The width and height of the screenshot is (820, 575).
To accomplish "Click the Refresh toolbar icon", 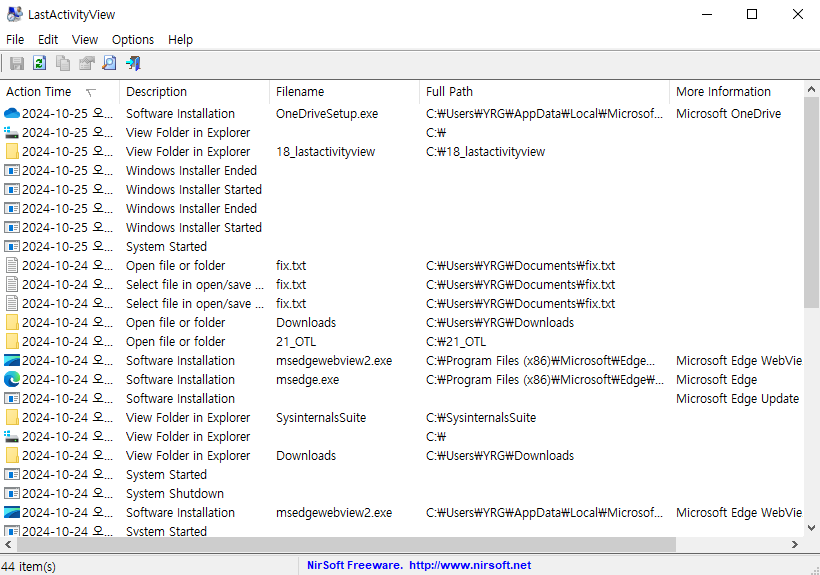I will (x=40, y=63).
